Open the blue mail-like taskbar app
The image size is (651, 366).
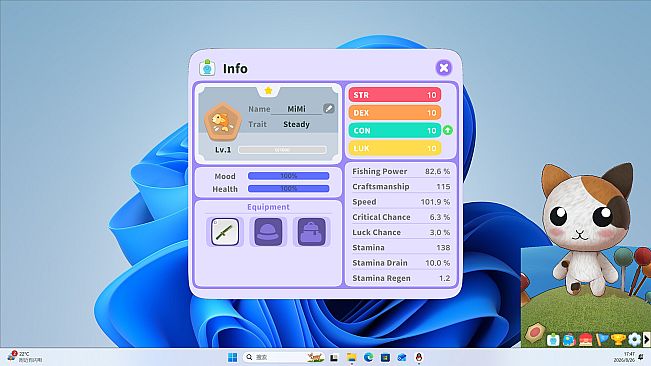(401, 357)
